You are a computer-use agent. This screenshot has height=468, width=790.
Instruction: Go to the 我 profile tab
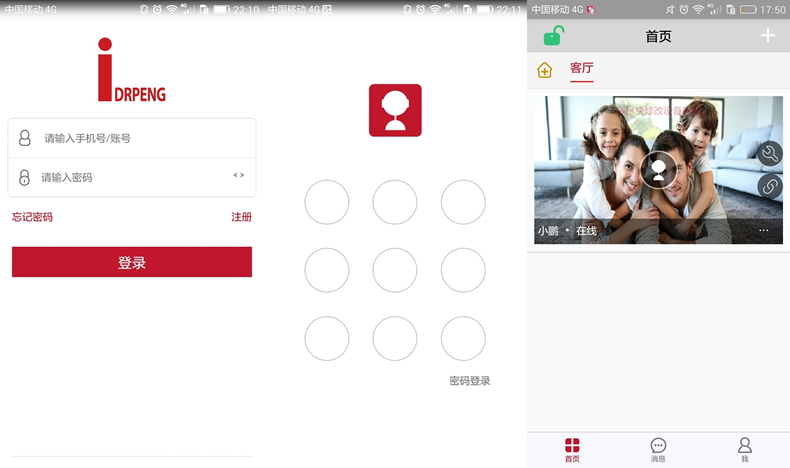[x=744, y=449]
